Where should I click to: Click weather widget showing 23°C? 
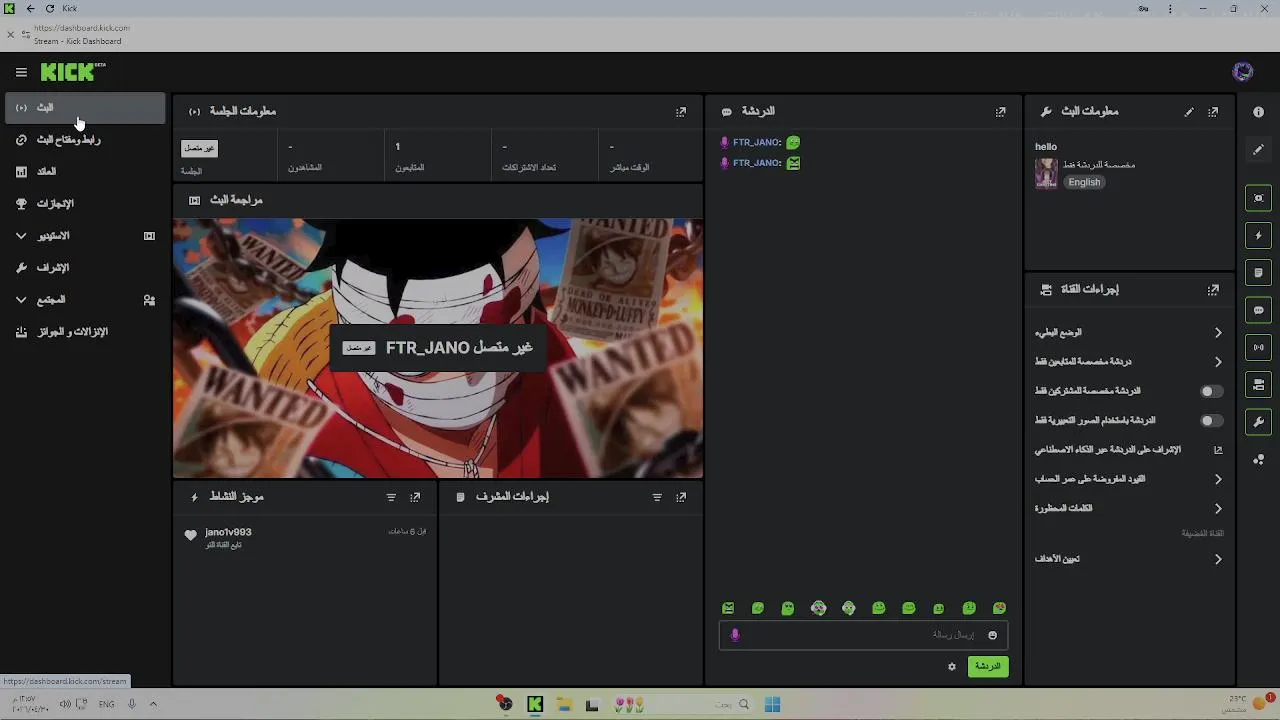[1250, 704]
